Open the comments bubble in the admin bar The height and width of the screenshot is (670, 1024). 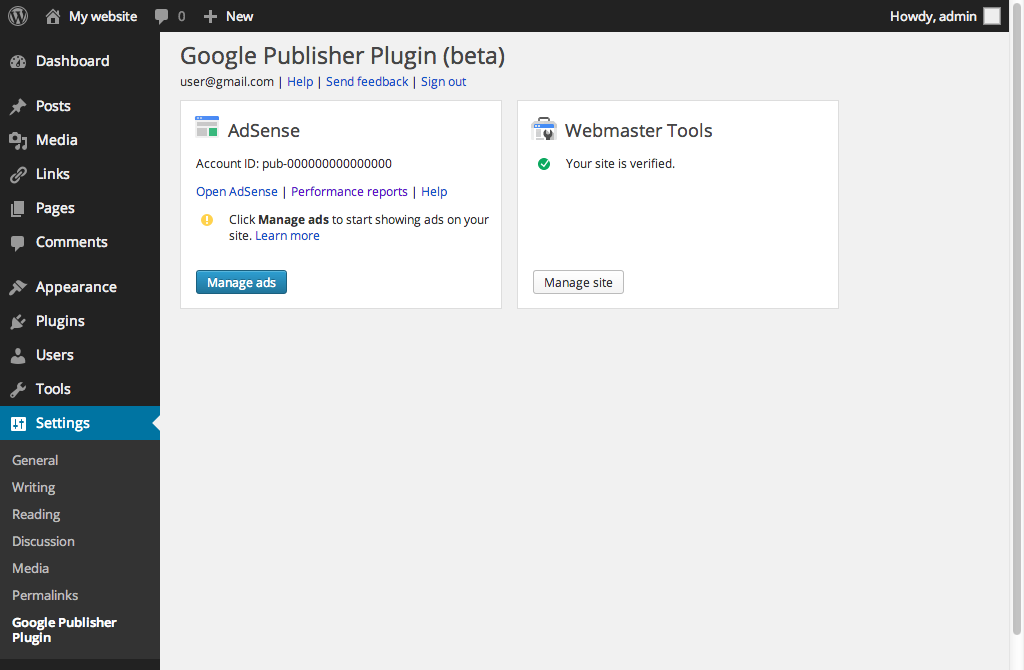[x=161, y=15]
